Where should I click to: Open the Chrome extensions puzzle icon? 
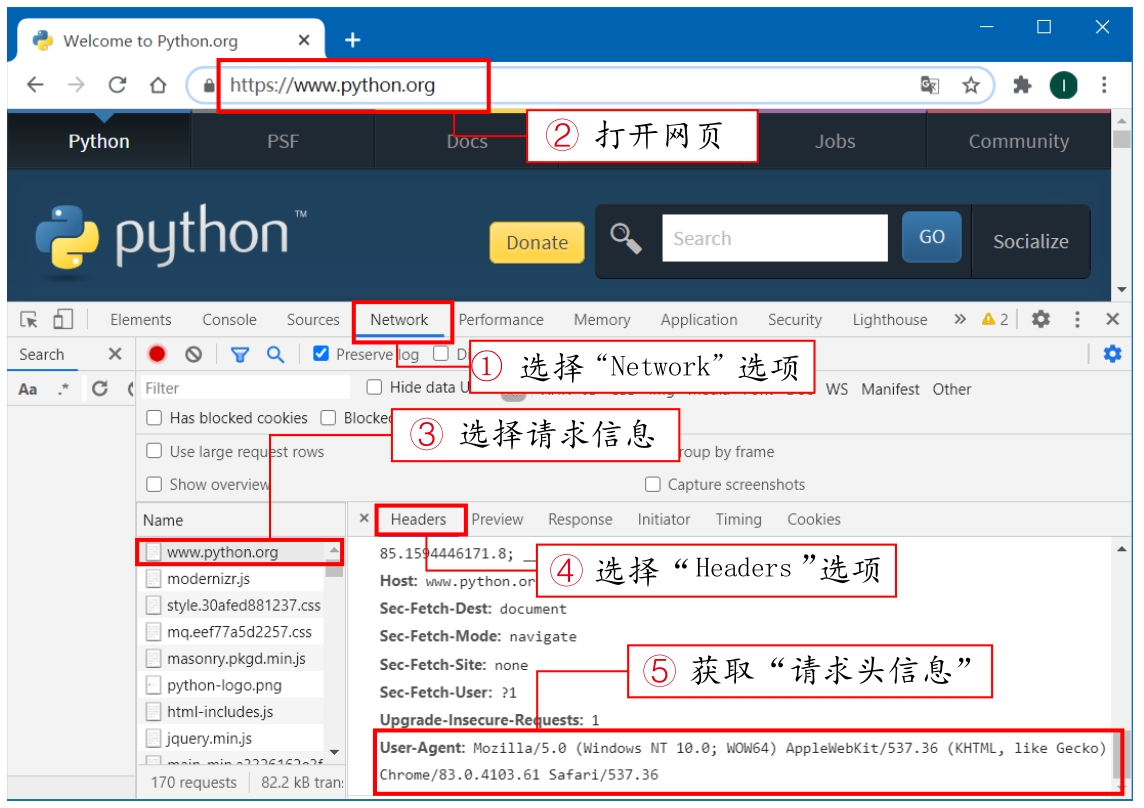[1021, 85]
